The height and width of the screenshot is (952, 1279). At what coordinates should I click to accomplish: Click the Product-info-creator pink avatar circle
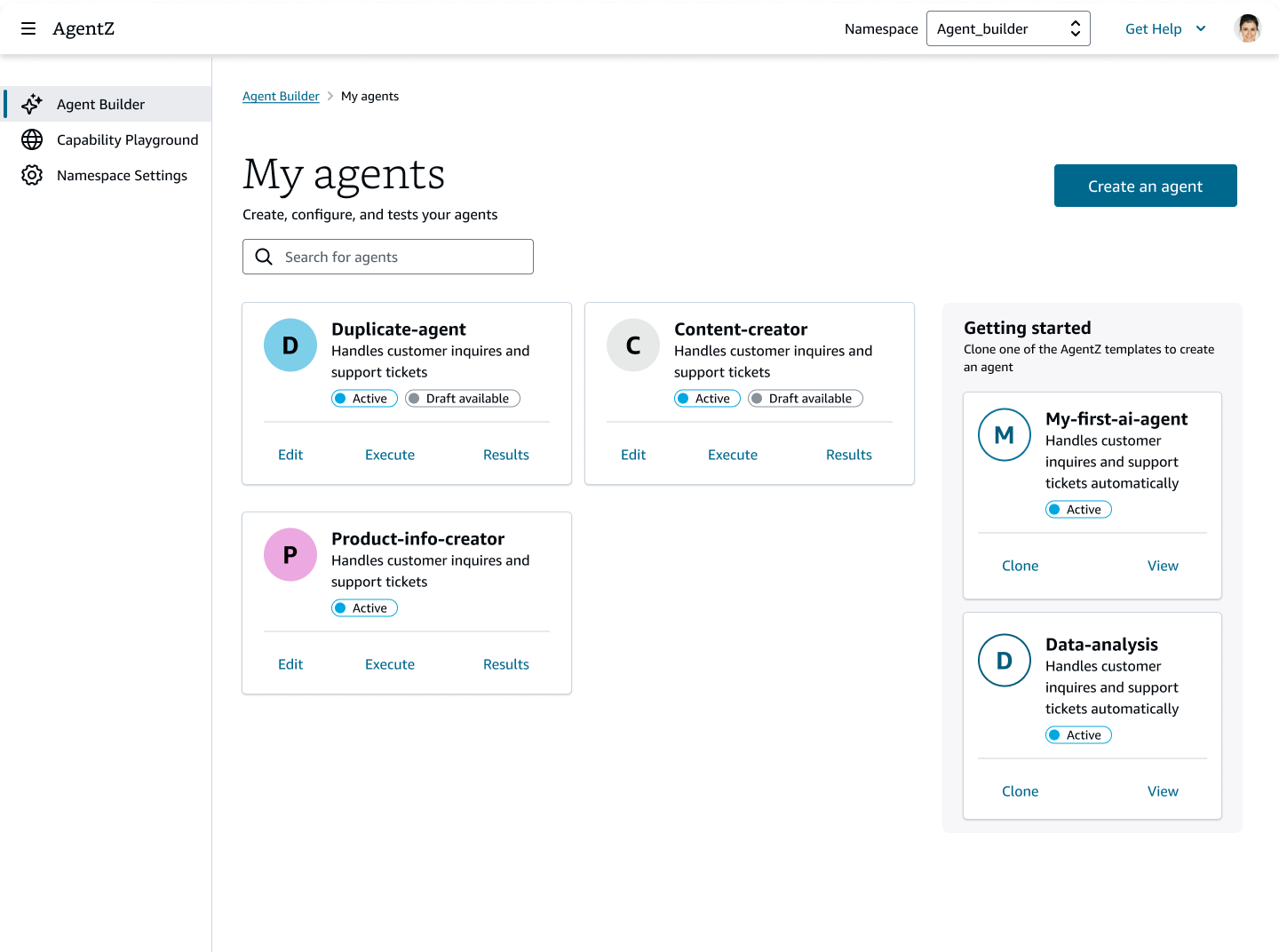tap(290, 554)
